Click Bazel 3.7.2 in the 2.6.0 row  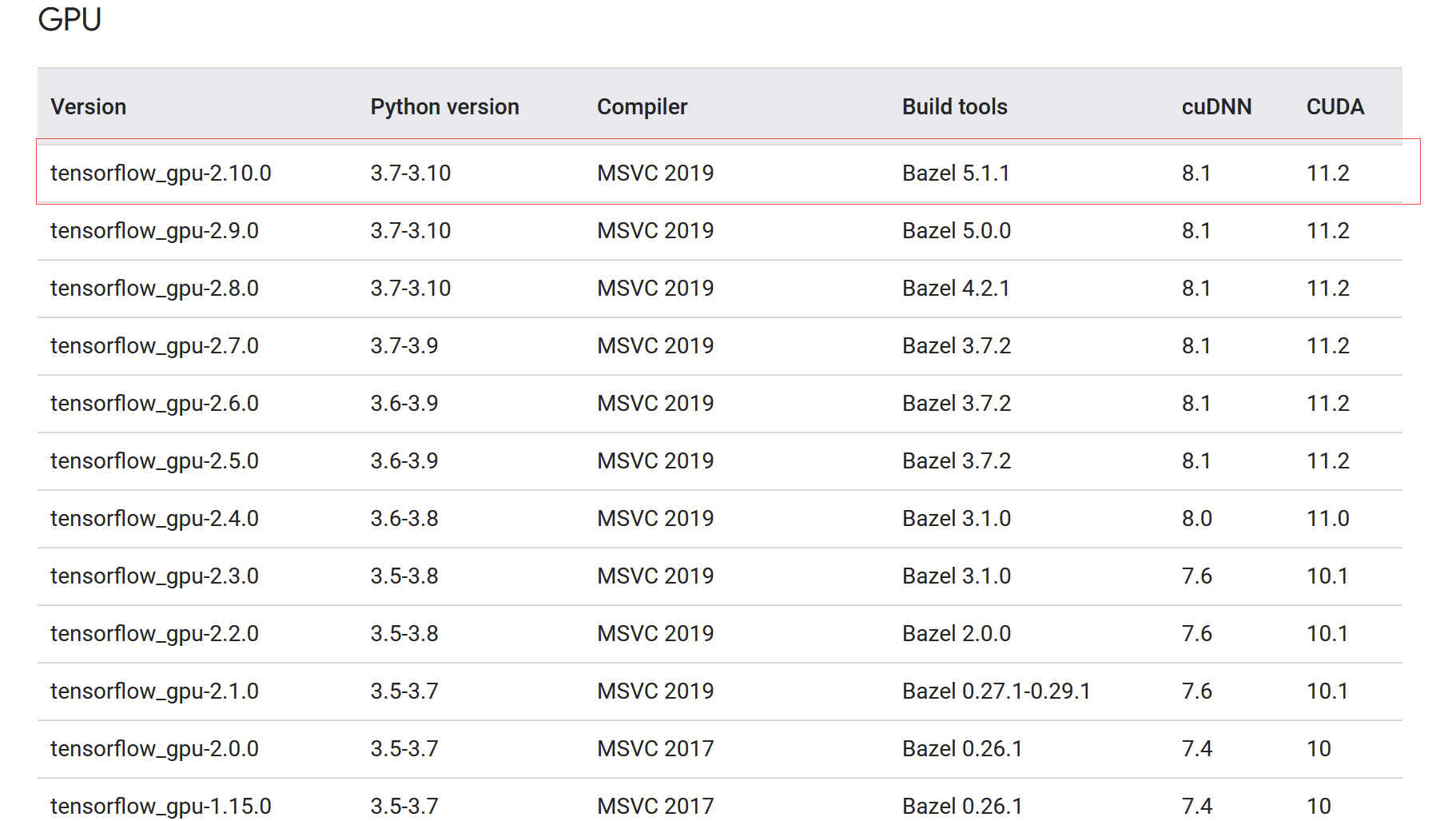click(957, 403)
